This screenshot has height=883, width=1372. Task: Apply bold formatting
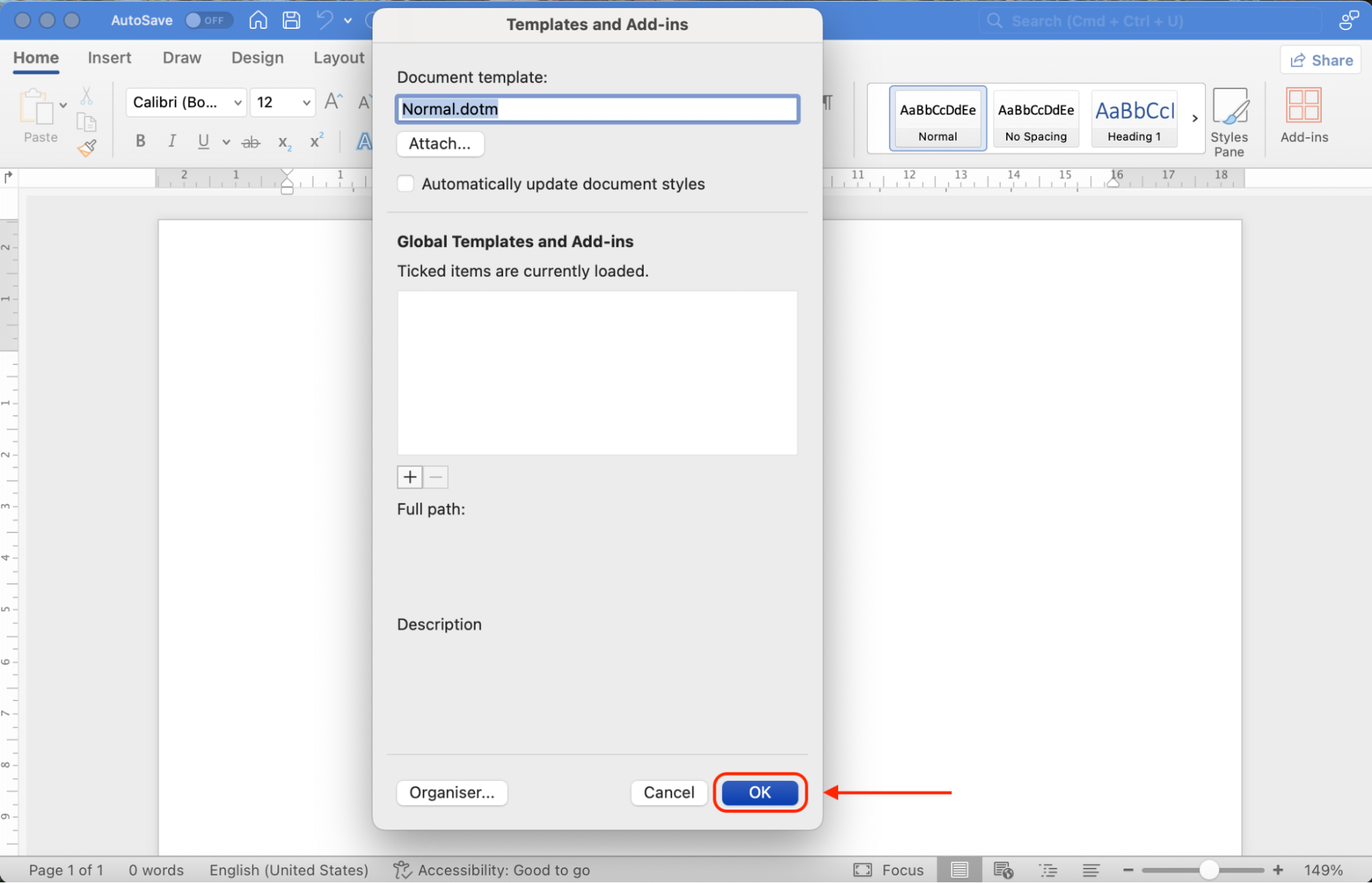140,141
